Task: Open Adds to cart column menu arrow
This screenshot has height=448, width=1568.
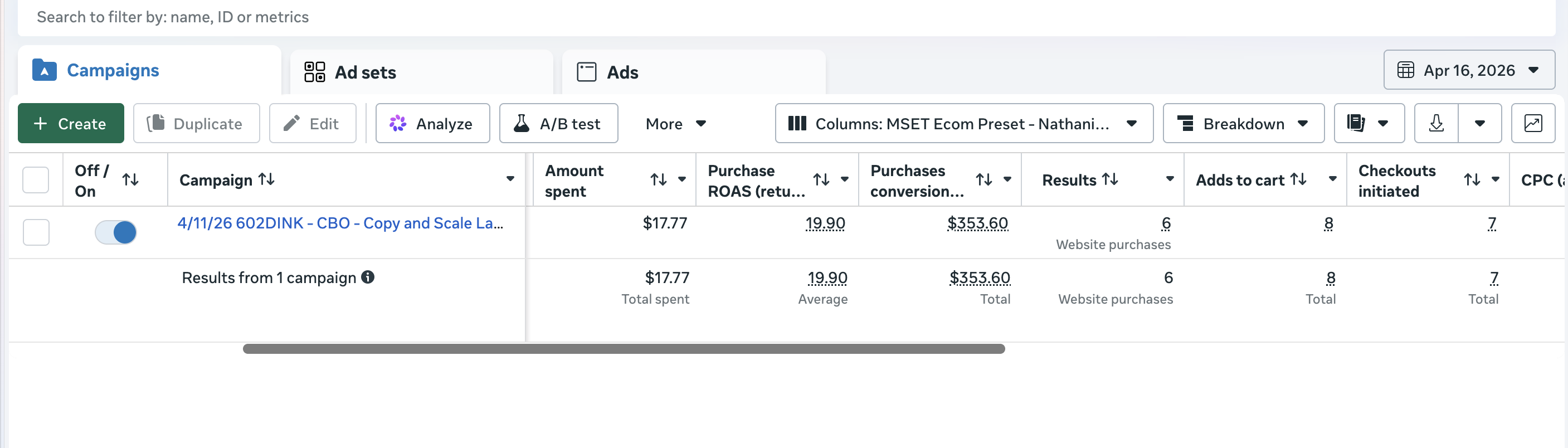Action: pos(1333,179)
